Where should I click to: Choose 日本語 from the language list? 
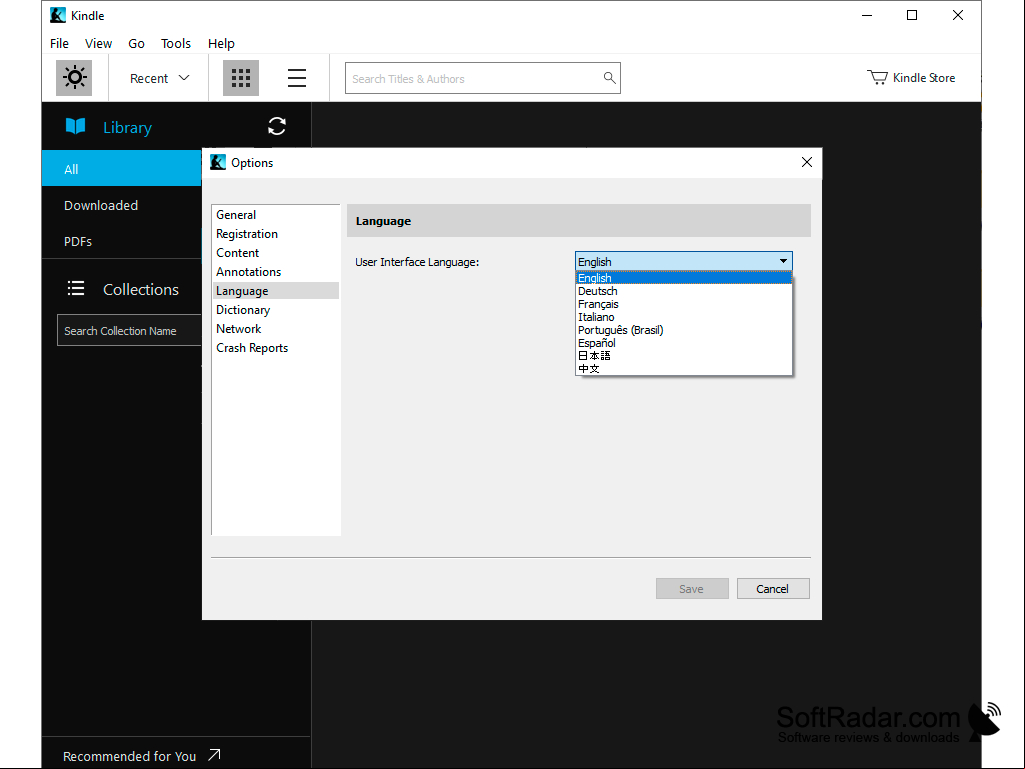click(684, 356)
